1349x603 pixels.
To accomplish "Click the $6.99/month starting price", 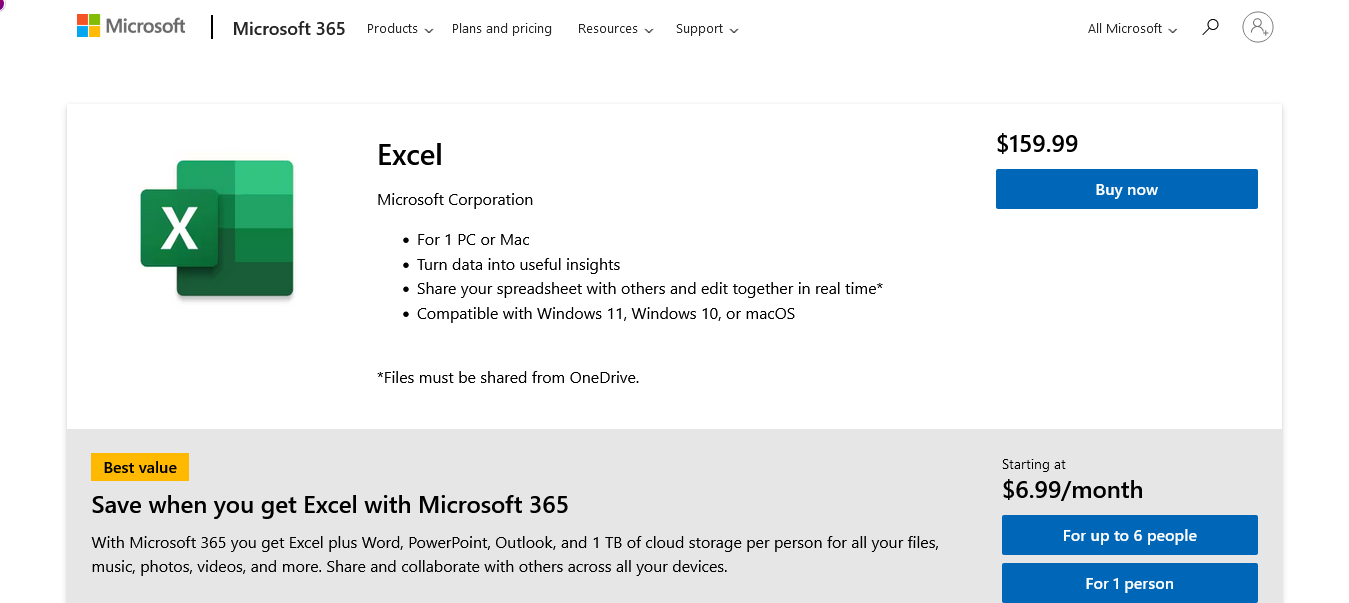I will click(1072, 490).
